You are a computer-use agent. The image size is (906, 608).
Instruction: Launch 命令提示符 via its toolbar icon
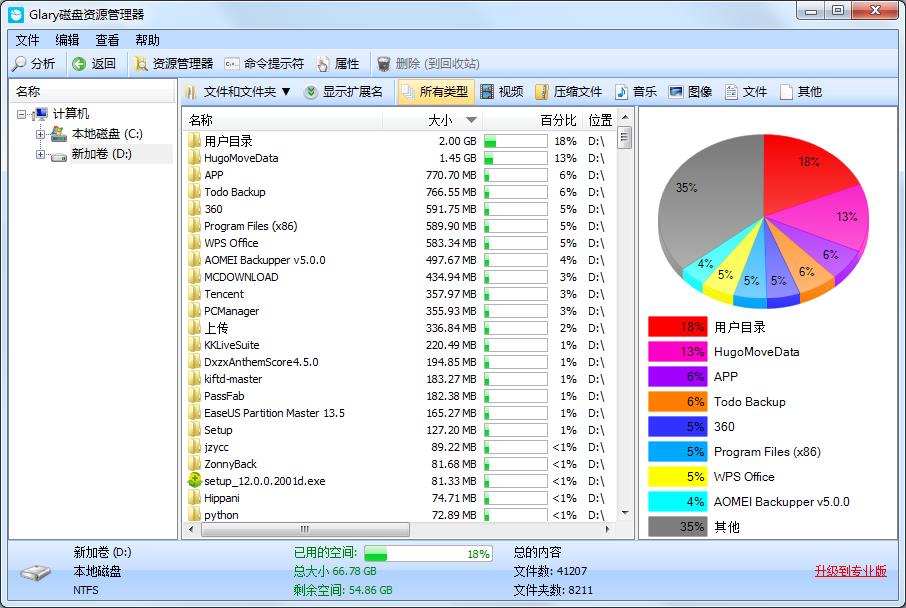coord(263,63)
